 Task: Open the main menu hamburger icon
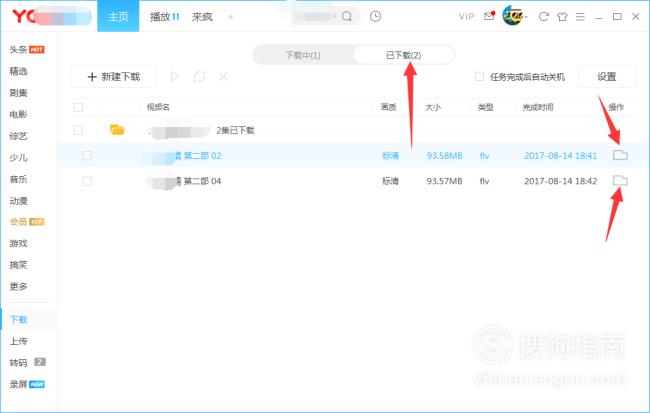point(580,17)
